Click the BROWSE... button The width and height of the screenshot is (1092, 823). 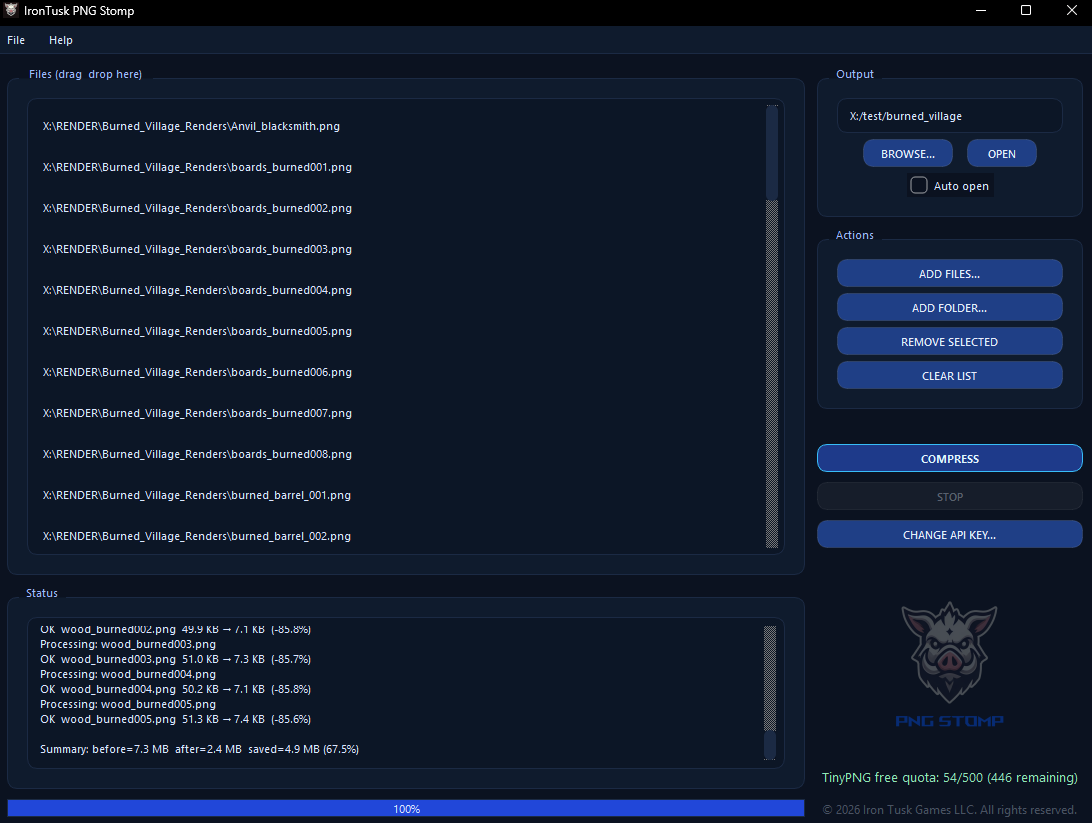907,154
